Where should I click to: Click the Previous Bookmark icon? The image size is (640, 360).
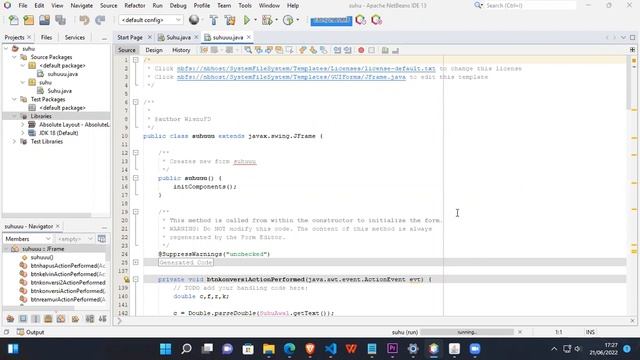coord(302,50)
